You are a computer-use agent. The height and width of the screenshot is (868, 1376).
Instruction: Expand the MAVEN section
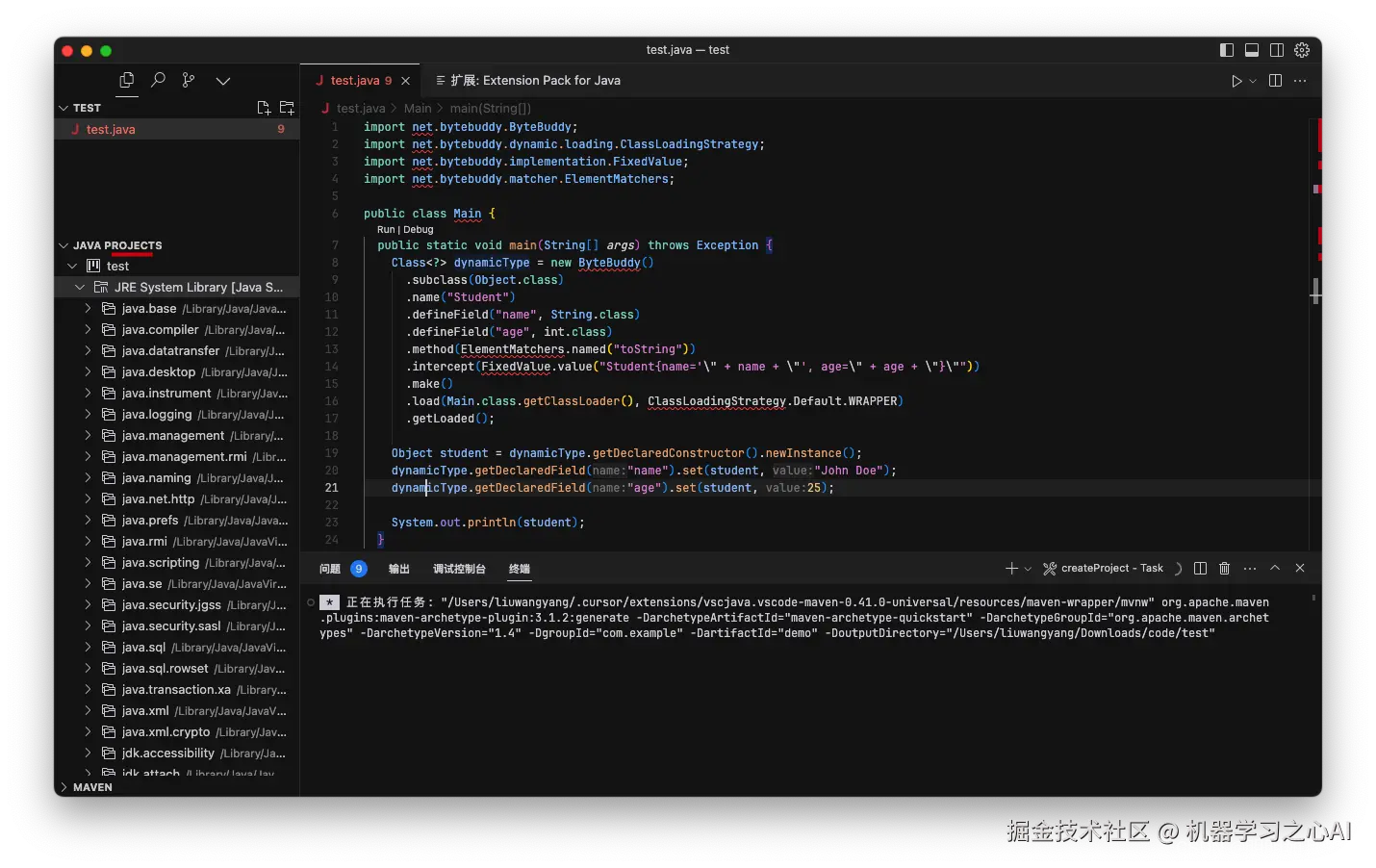click(x=64, y=787)
